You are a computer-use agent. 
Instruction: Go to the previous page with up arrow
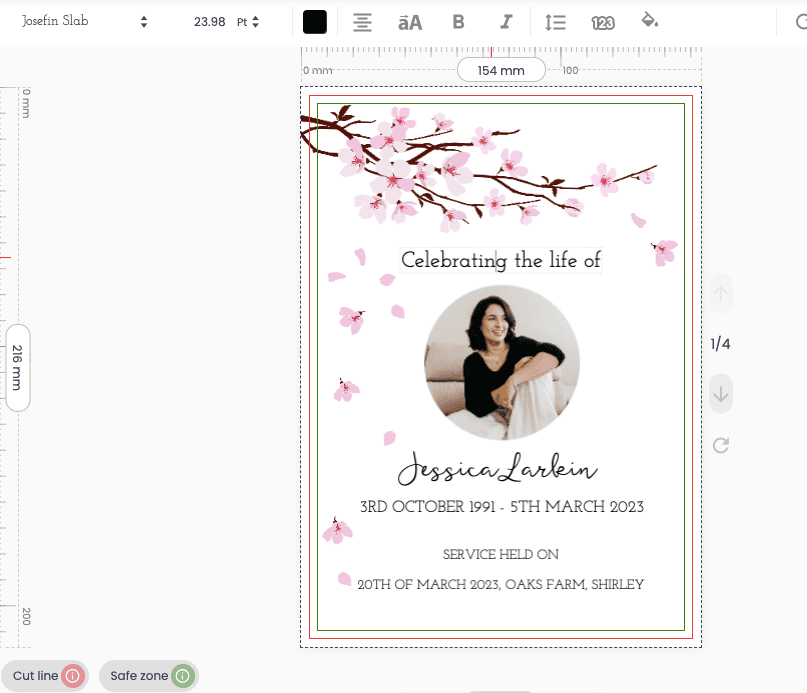(720, 295)
